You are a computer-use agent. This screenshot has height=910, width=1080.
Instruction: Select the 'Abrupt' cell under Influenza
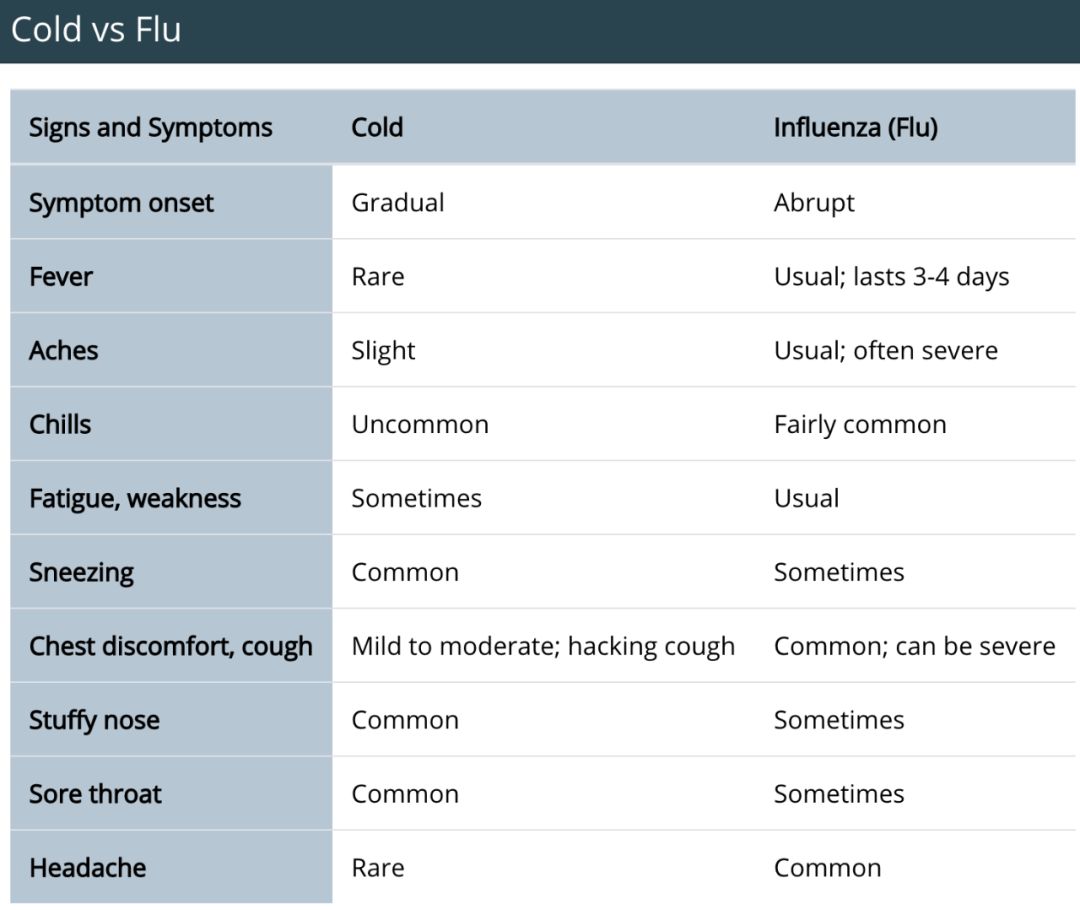pyautogui.click(x=814, y=203)
